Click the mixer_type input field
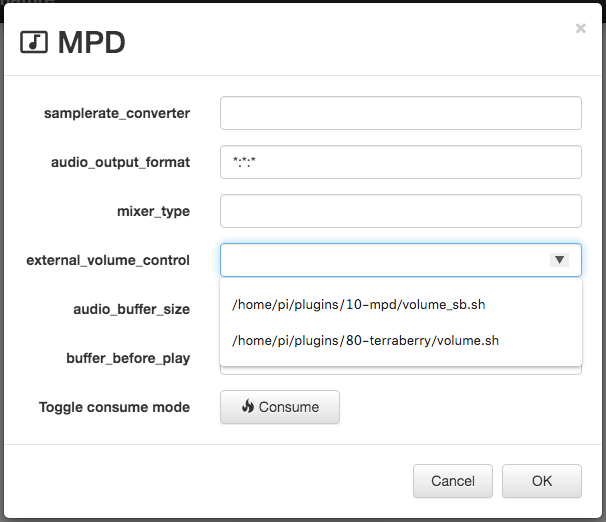Viewport: 606px width, 522px height. click(401, 211)
